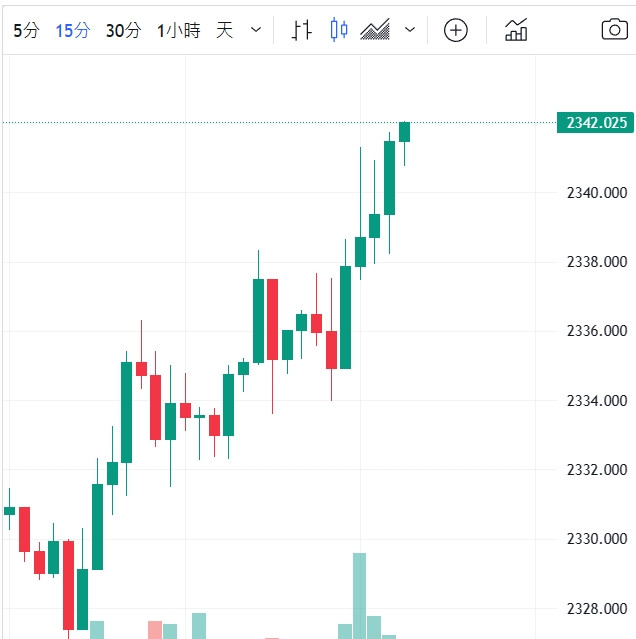This screenshot has height=639, width=636.
Task: Click the tallest green volume bar
Action: pyautogui.click(x=359, y=594)
